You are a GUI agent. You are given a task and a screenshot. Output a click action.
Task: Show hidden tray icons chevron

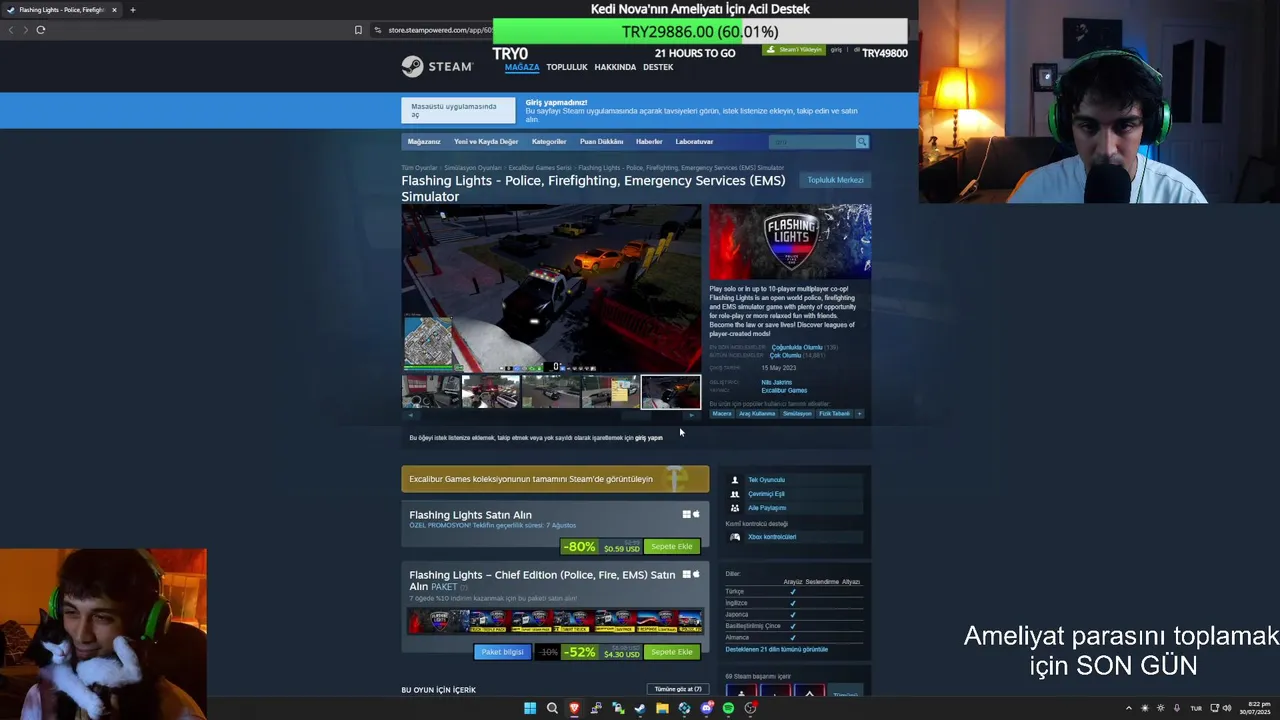pyautogui.click(x=1129, y=708)
